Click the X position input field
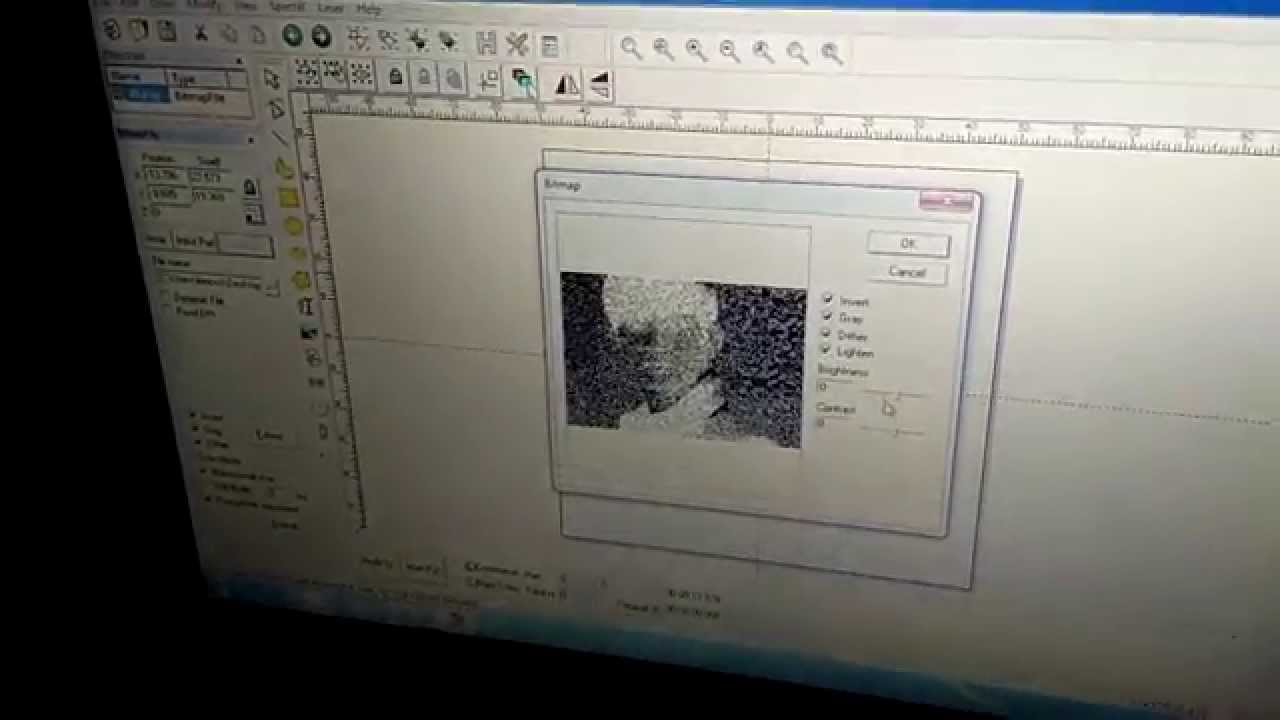Image resolution: width=1280 pixels, height=720 pixels. [166, 176]
